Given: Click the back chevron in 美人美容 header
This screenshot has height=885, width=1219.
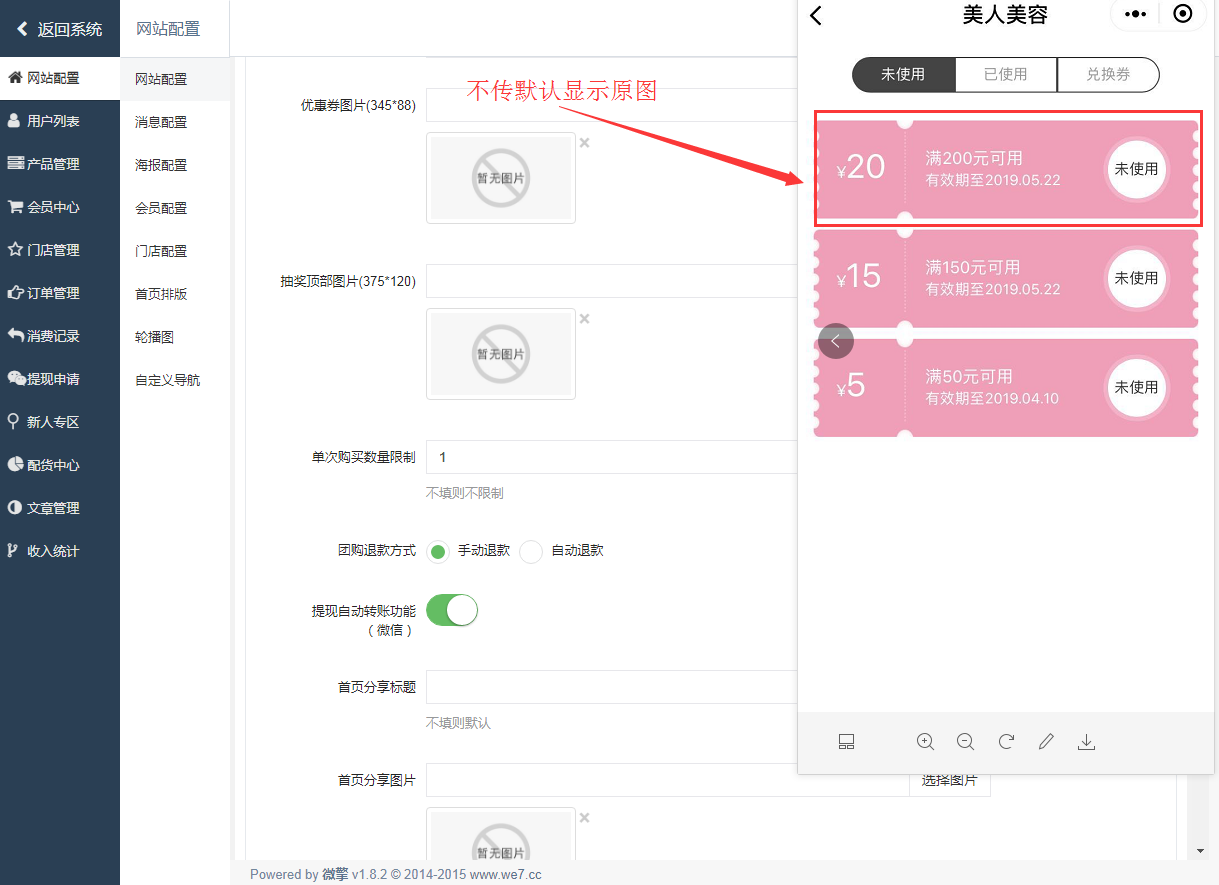Looking at the screenshot, I should click(x=816, y=15).
